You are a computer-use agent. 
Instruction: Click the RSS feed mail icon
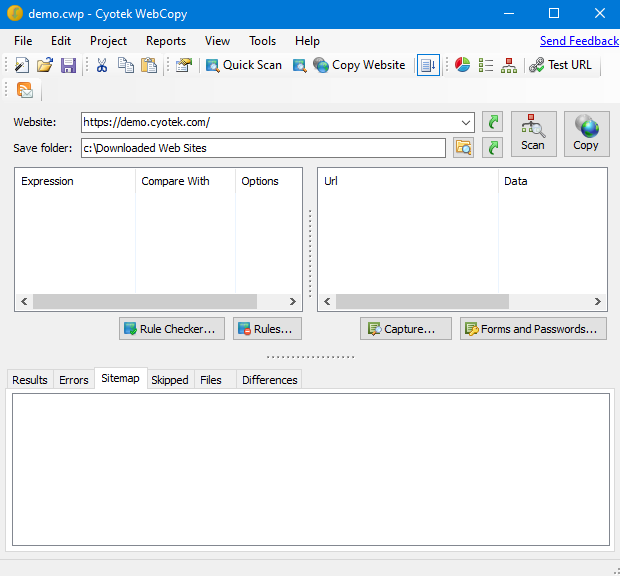click(x=25, y=90)
